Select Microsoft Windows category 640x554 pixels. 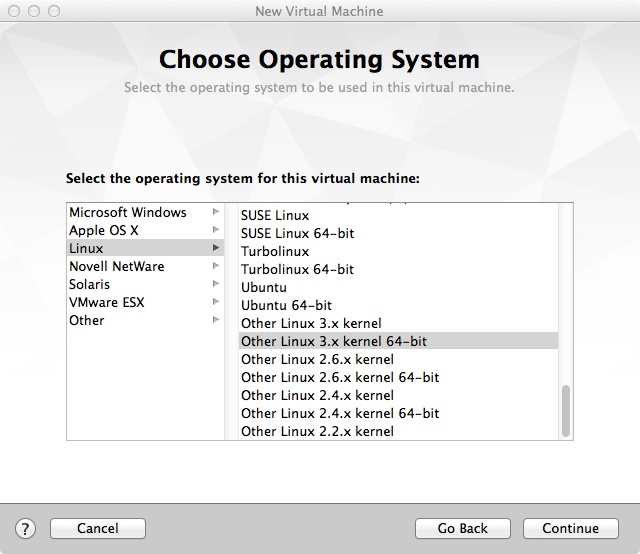pos(145,212)
